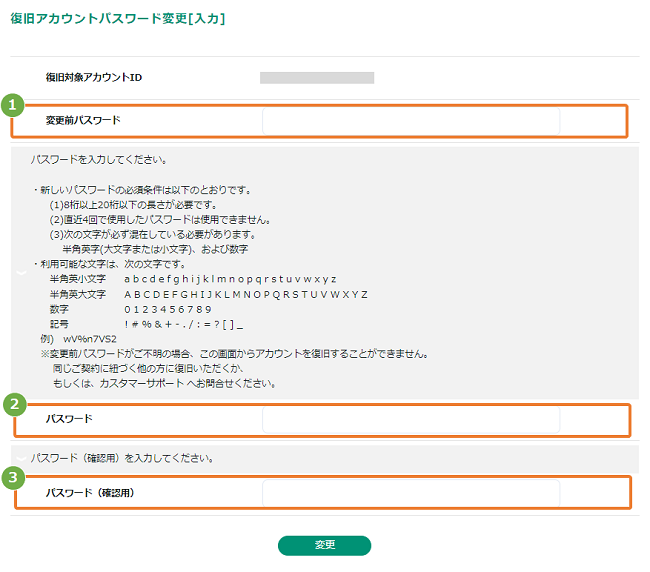Click the 変更前パスワード input field

411,121
